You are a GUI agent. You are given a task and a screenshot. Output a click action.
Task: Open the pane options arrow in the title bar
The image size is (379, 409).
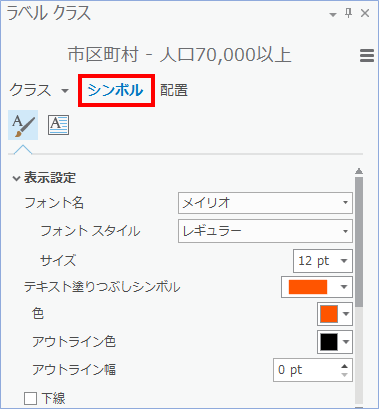[333, 15]
